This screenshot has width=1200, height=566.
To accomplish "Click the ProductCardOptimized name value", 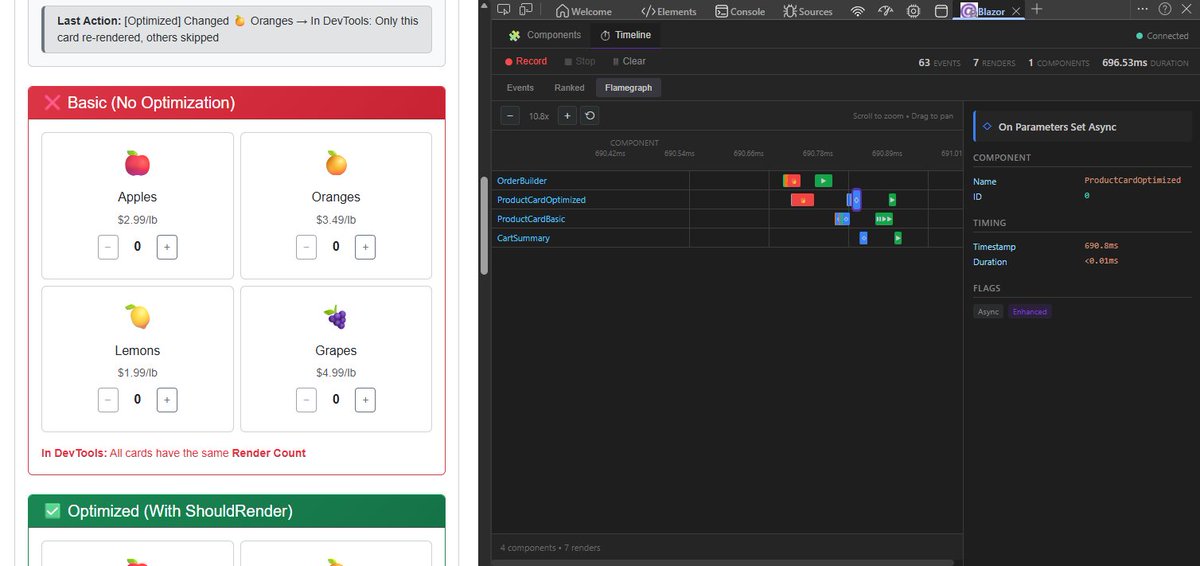I will pyautogui.click(x=1132, y=181).
